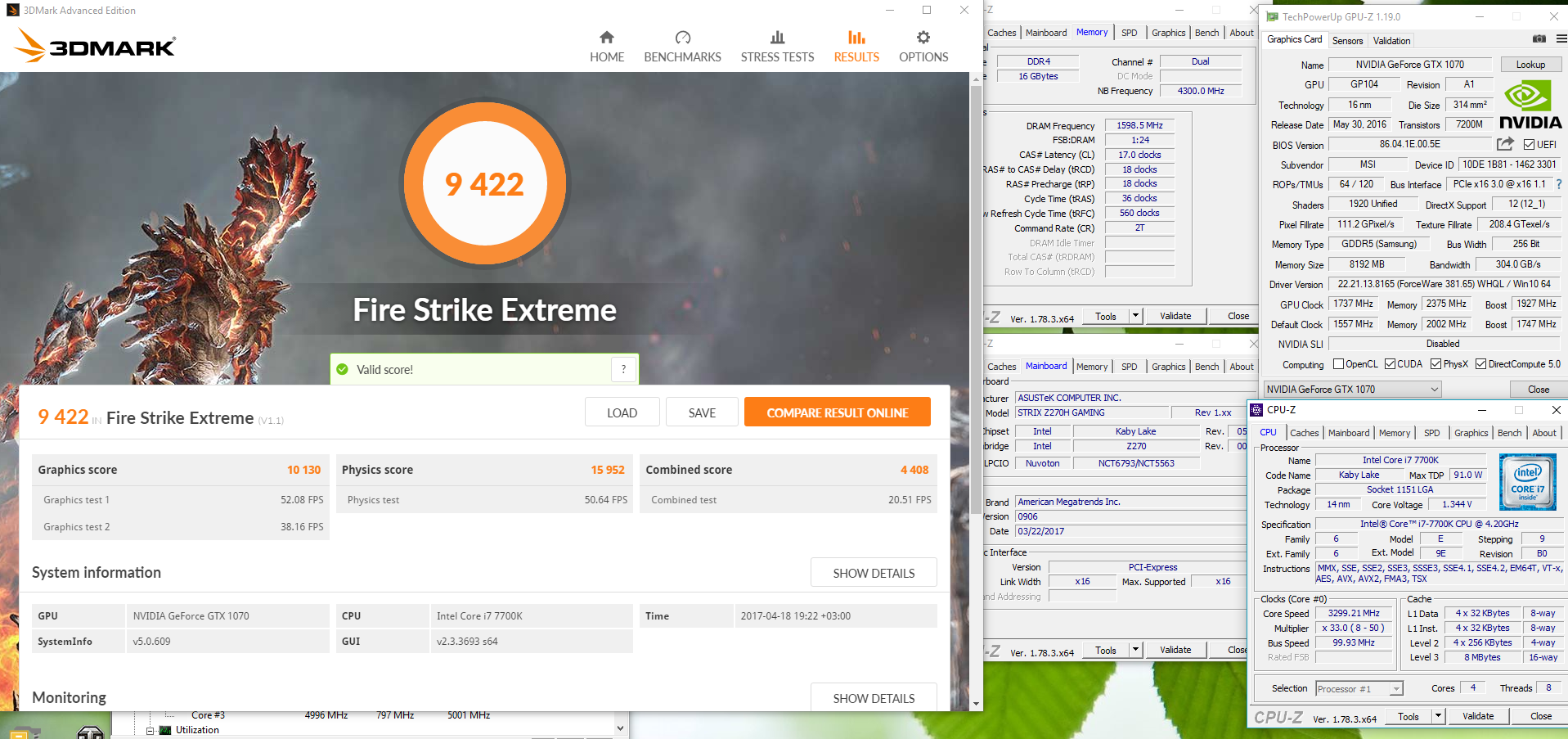This screenshot has width=1568, height=739.
Task: Click the down arrow of the monitoring list scrollbar
Action: [620, 728]
